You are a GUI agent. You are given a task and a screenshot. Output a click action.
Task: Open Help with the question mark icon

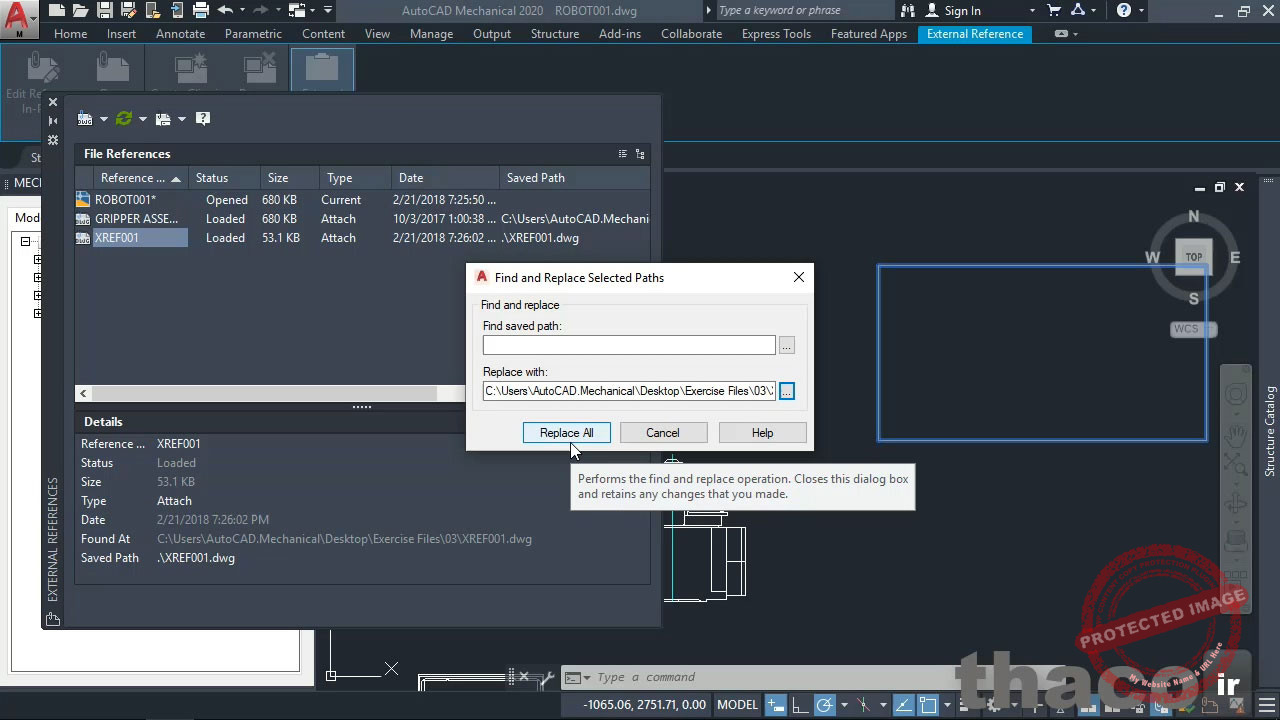click(1124, 11)
